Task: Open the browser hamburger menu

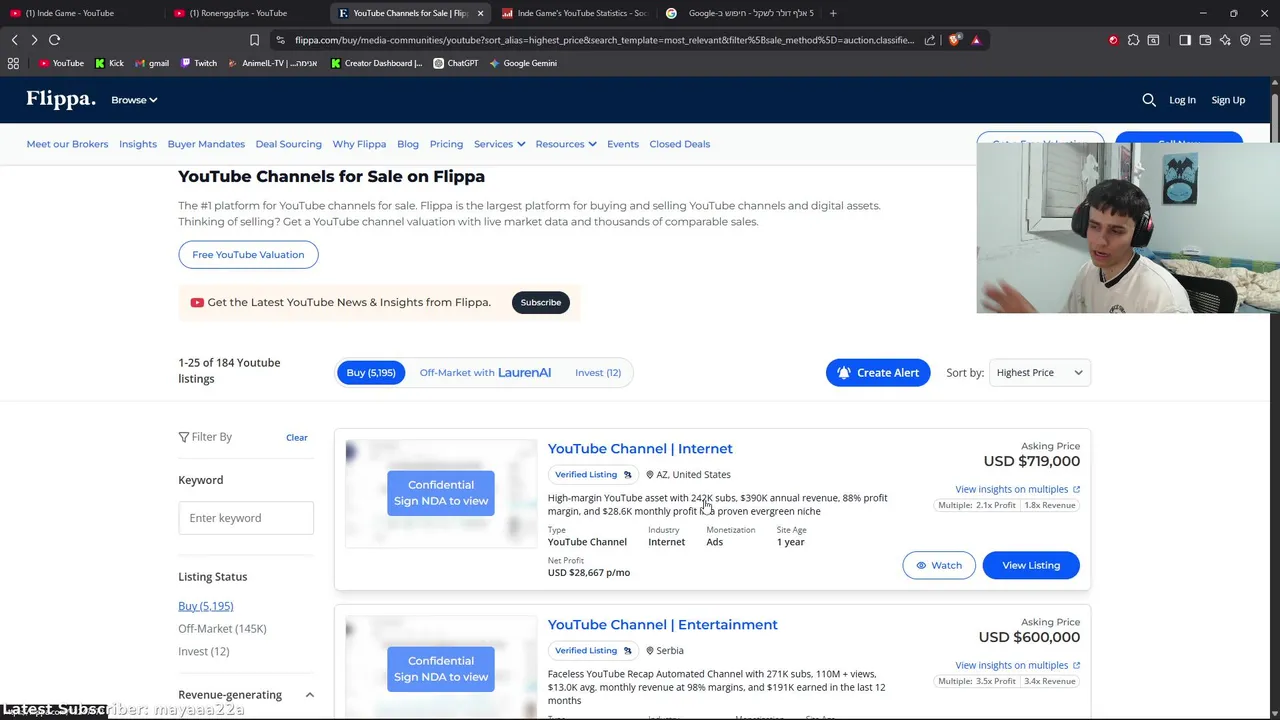Action: 1265,40
